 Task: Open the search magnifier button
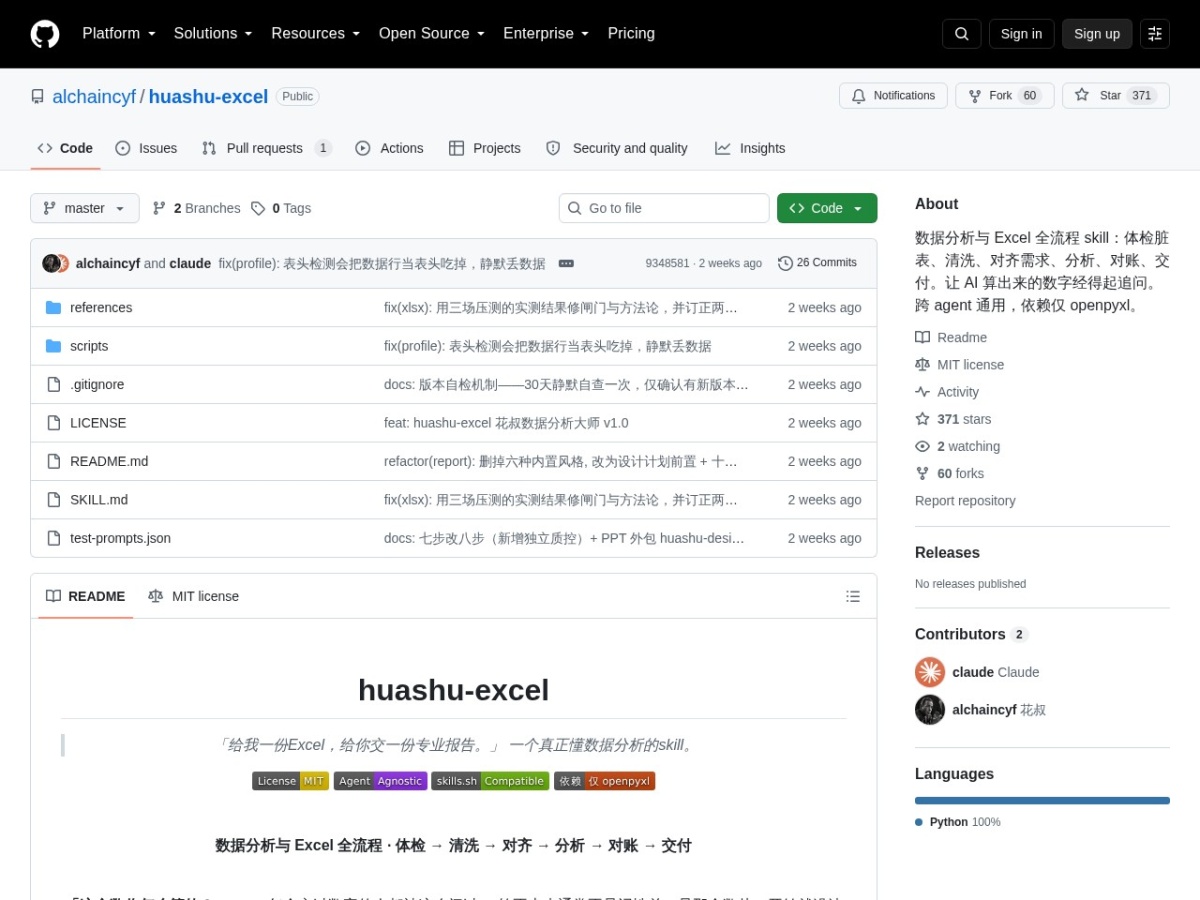[x=961, y=34]
